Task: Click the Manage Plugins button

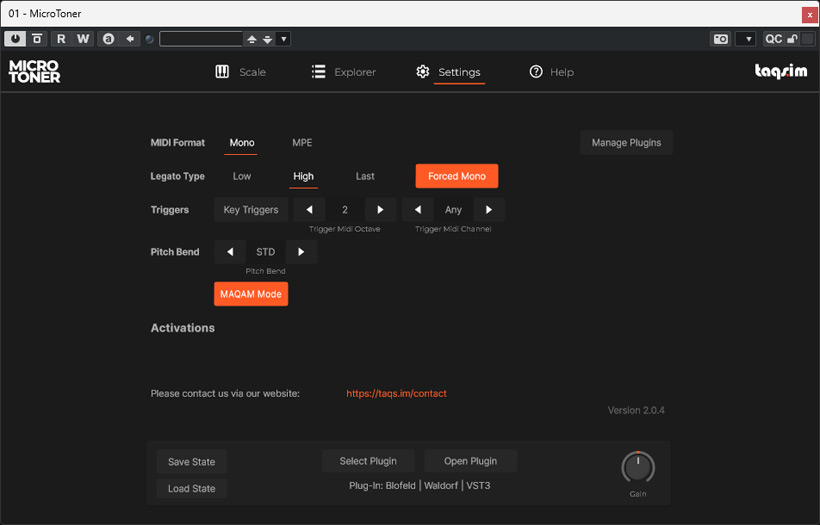Action: pos(627,143)
